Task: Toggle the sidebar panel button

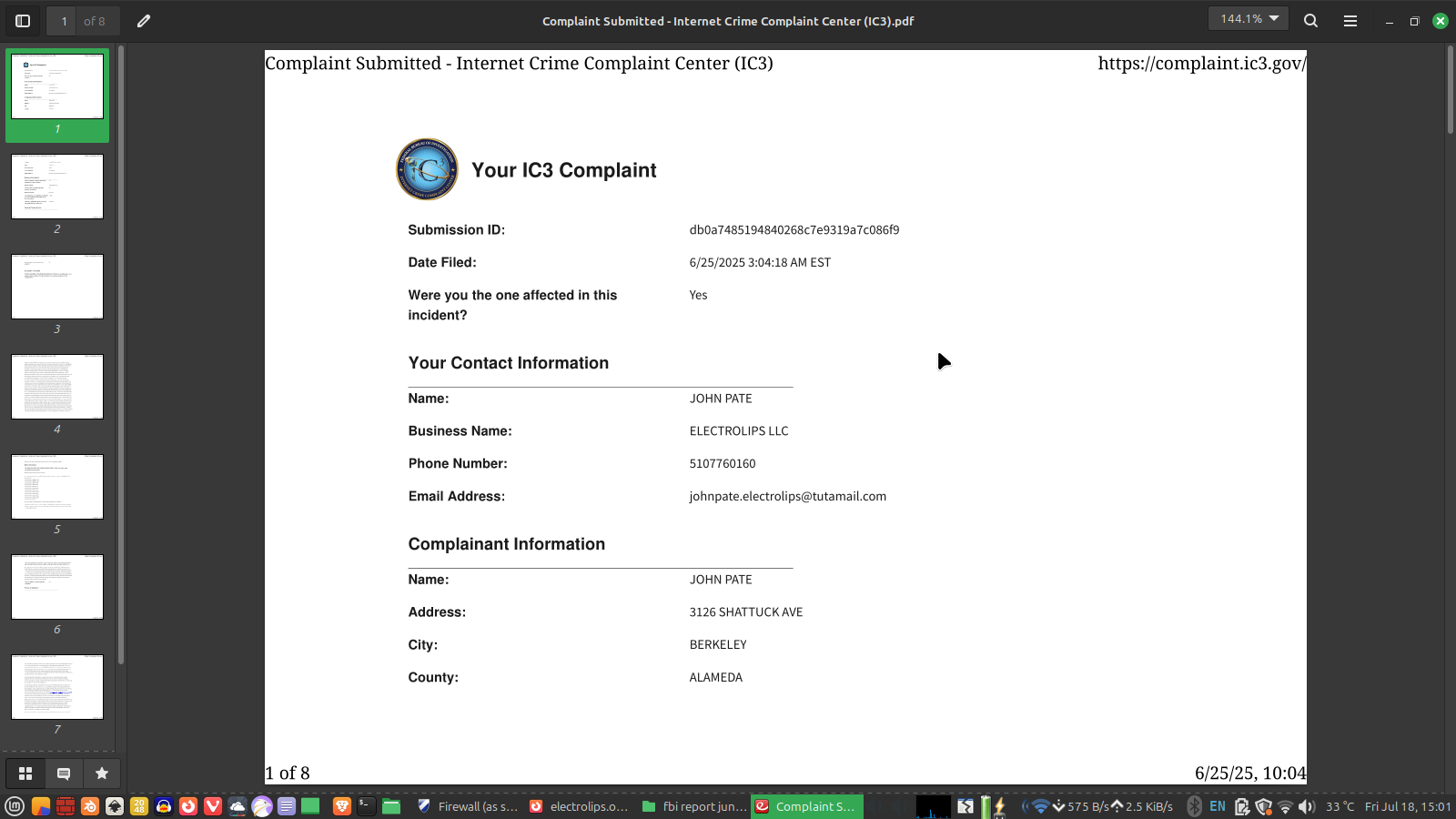Action: coord(23,21)
